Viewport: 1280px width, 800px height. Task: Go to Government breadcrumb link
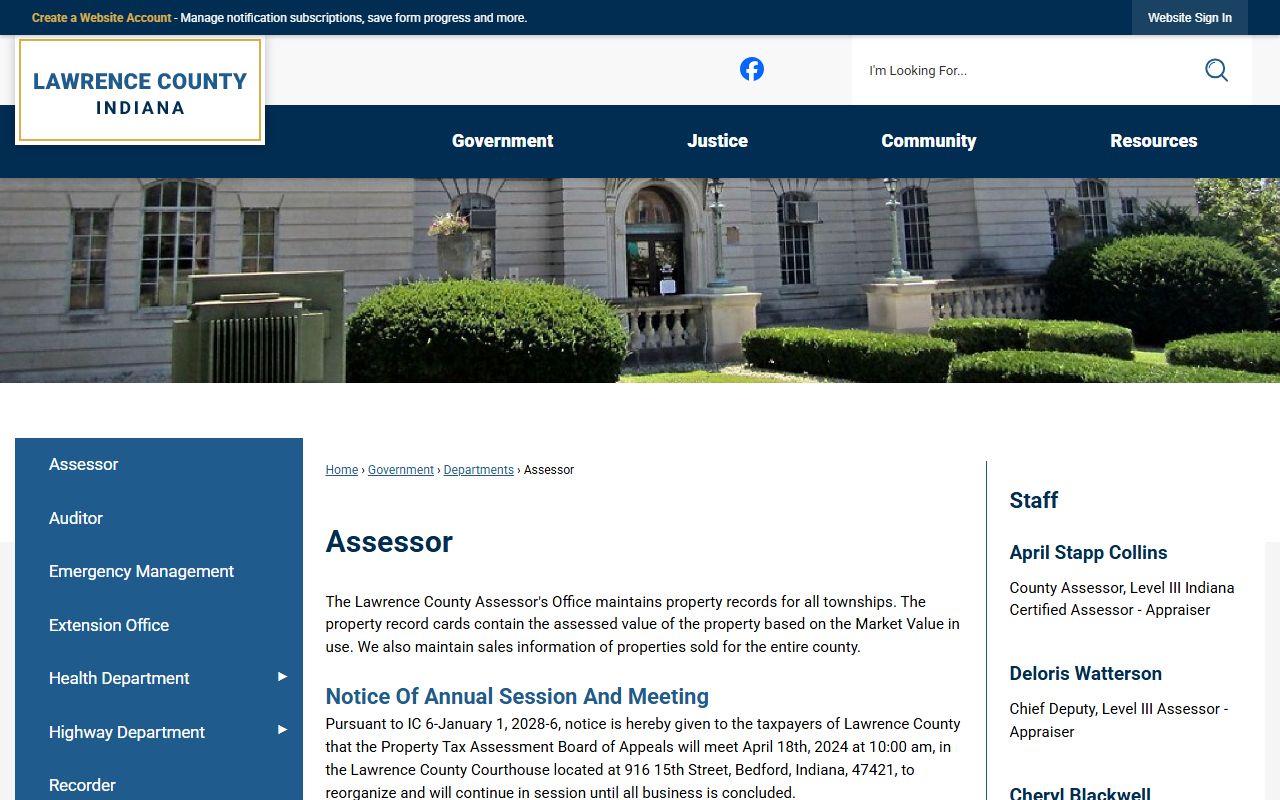click(401, 470)
